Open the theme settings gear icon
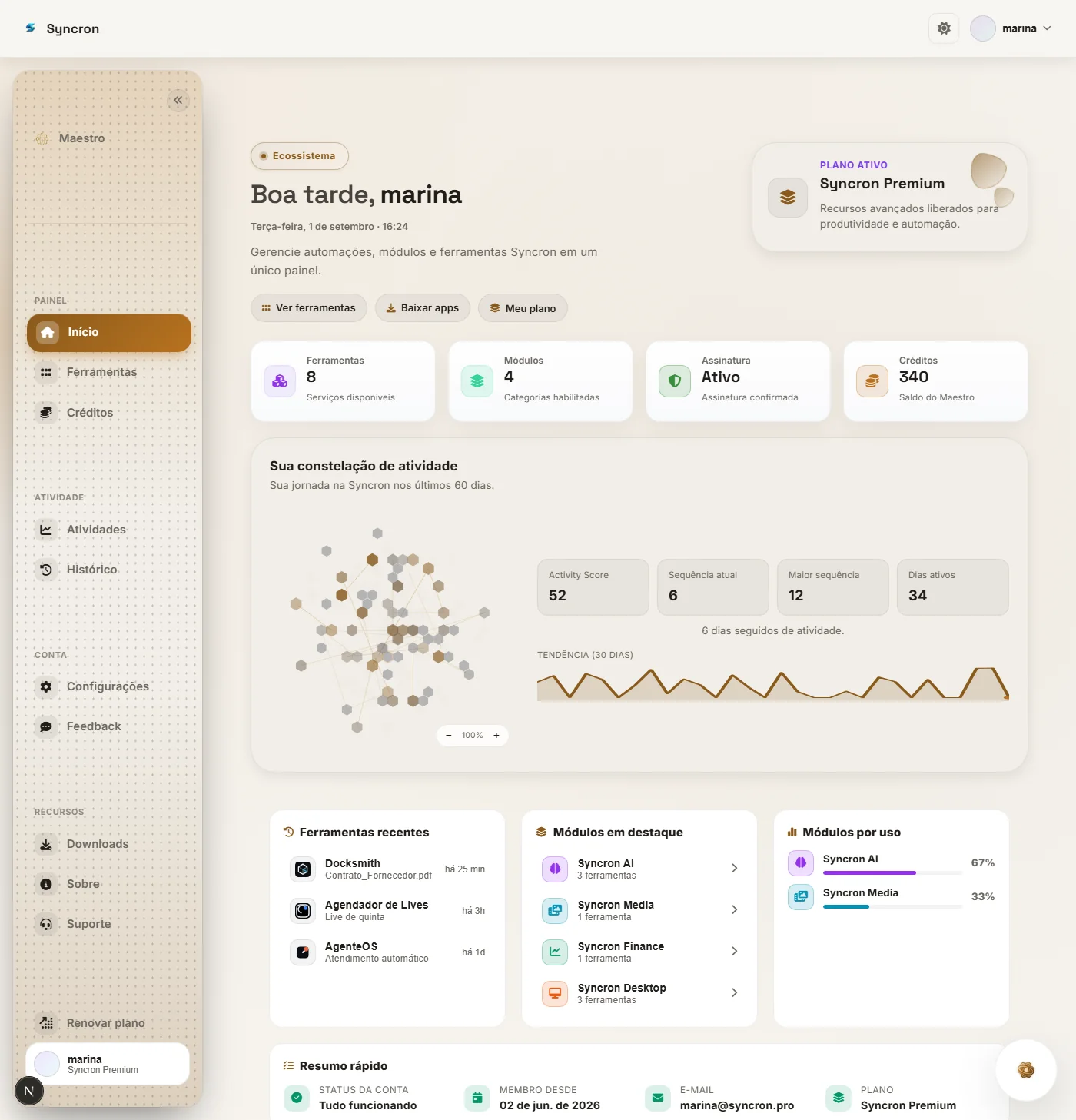 click(x=944, y=28)
